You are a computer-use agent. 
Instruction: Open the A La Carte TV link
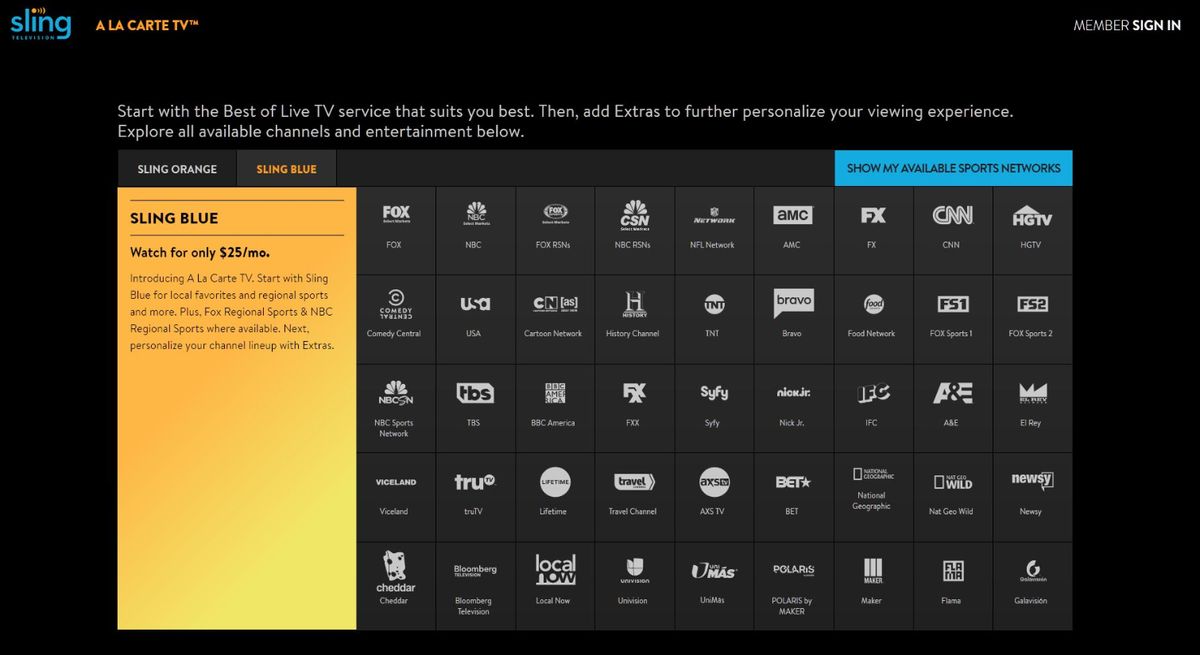point(147,25)
